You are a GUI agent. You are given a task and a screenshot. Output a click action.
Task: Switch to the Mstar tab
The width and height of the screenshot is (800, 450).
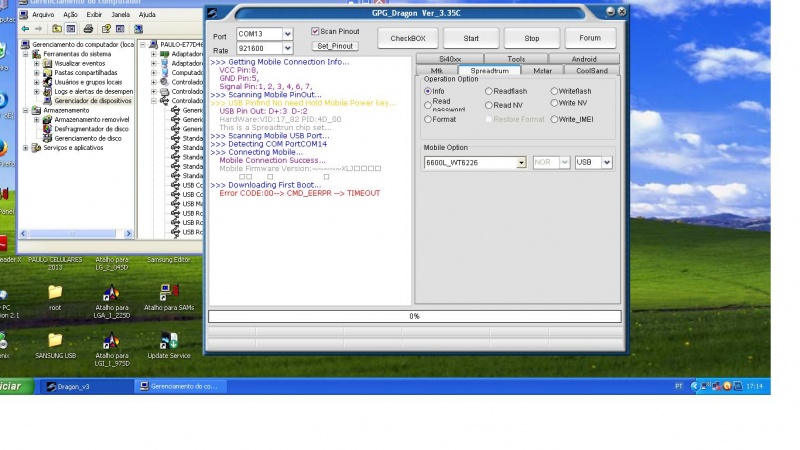pyautogui.click(x=542, y=71)
